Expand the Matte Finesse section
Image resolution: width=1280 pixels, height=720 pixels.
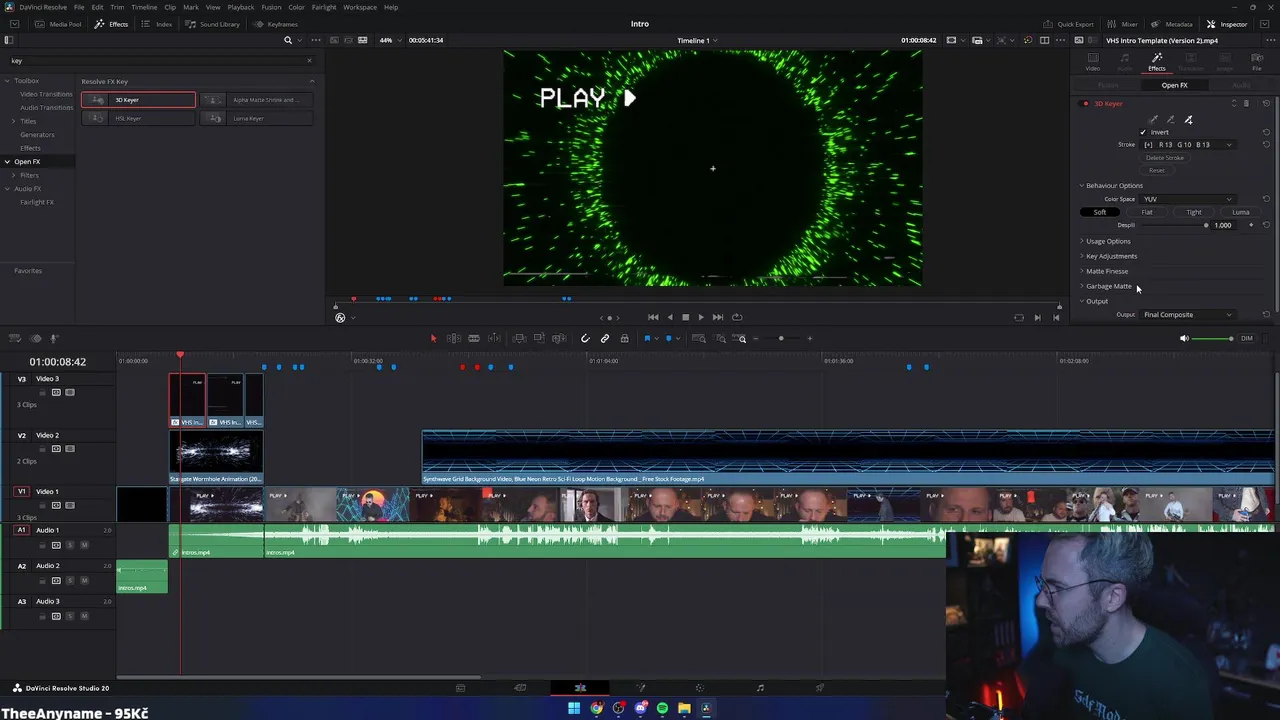(1107, 271)
